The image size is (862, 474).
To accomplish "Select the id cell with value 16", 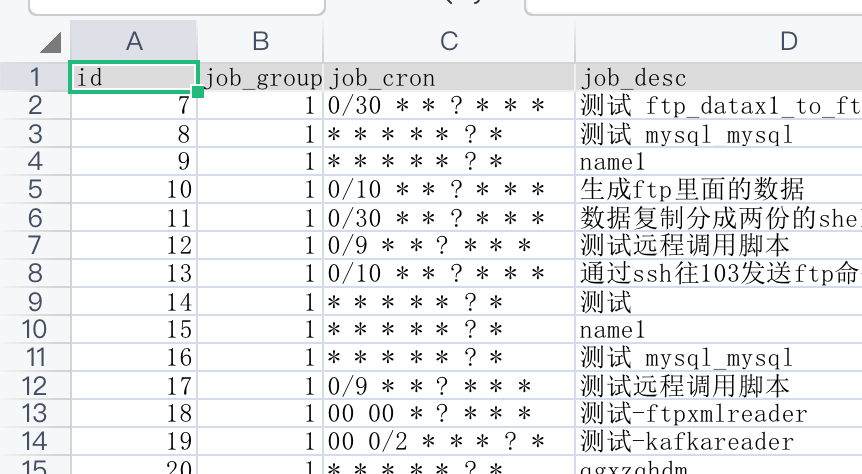I will [x=134, y=357].
